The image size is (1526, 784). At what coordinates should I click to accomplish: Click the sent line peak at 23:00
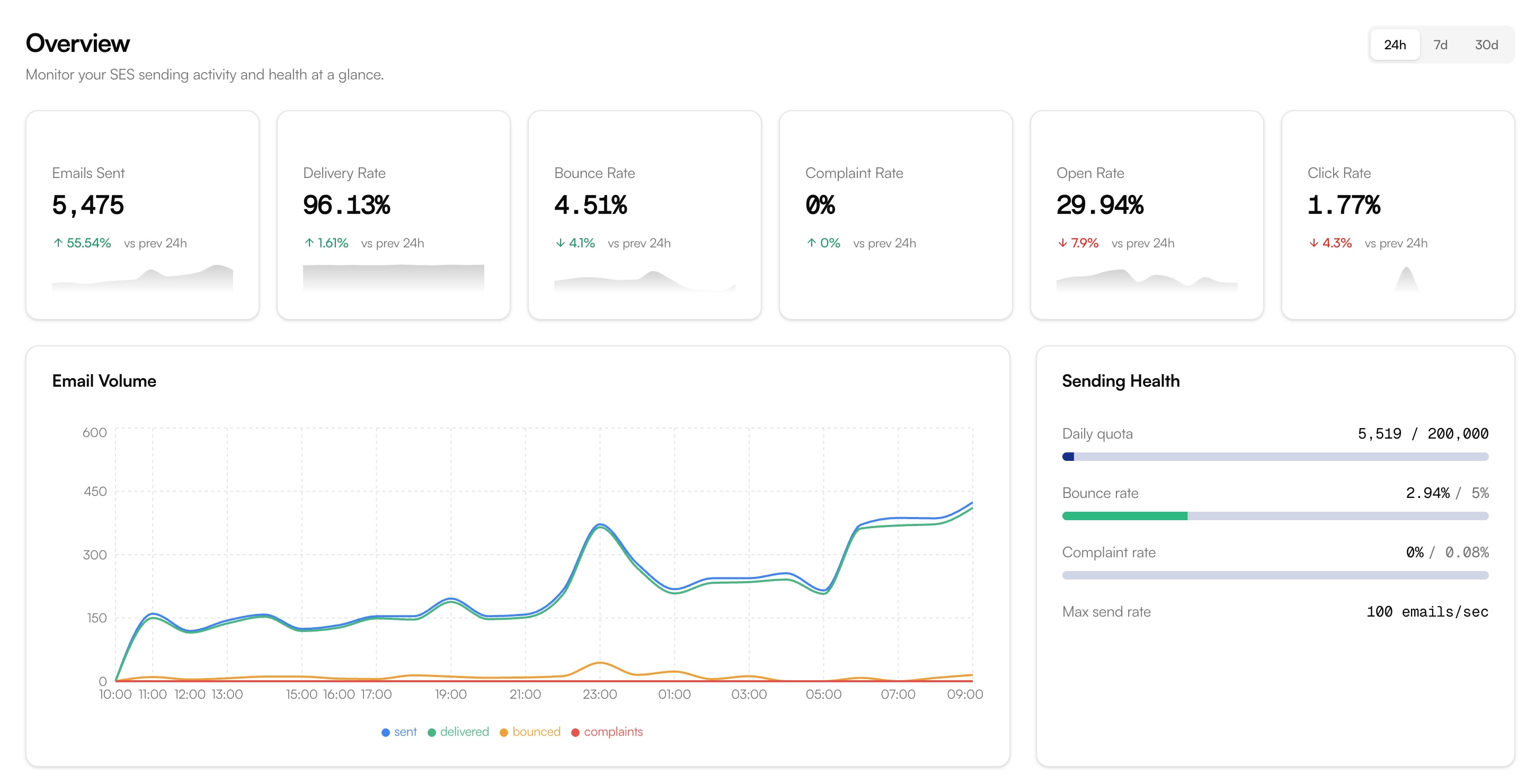tap(600, 524)
